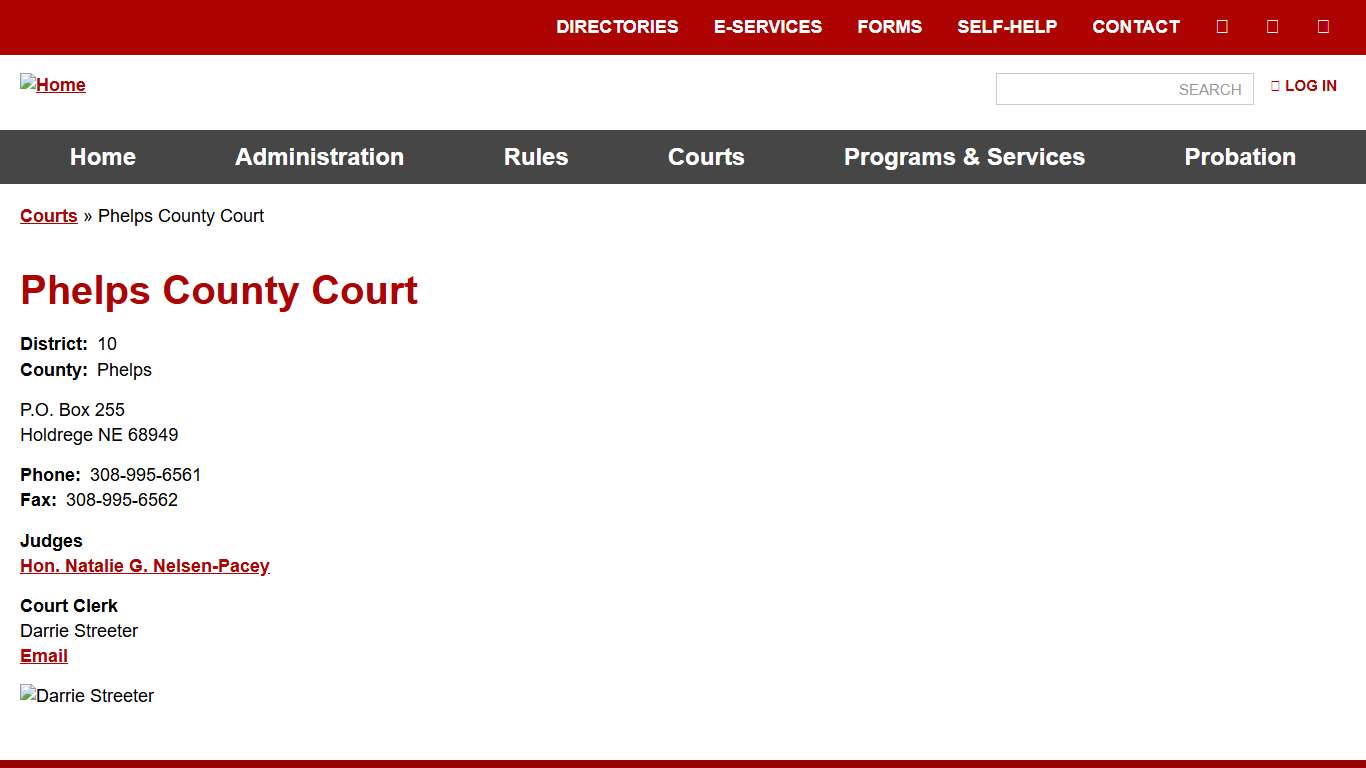Open Hon. Natalie G. Nelsen-Pacey's judge profile
This screenshot has width=1366, height=768.
145,566
